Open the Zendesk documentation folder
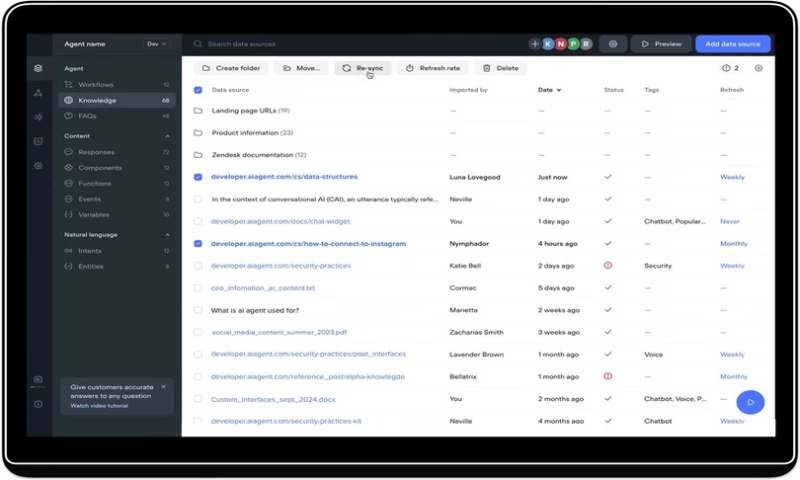Viewport: 800px width, 480px height. (x=259, y=155)
